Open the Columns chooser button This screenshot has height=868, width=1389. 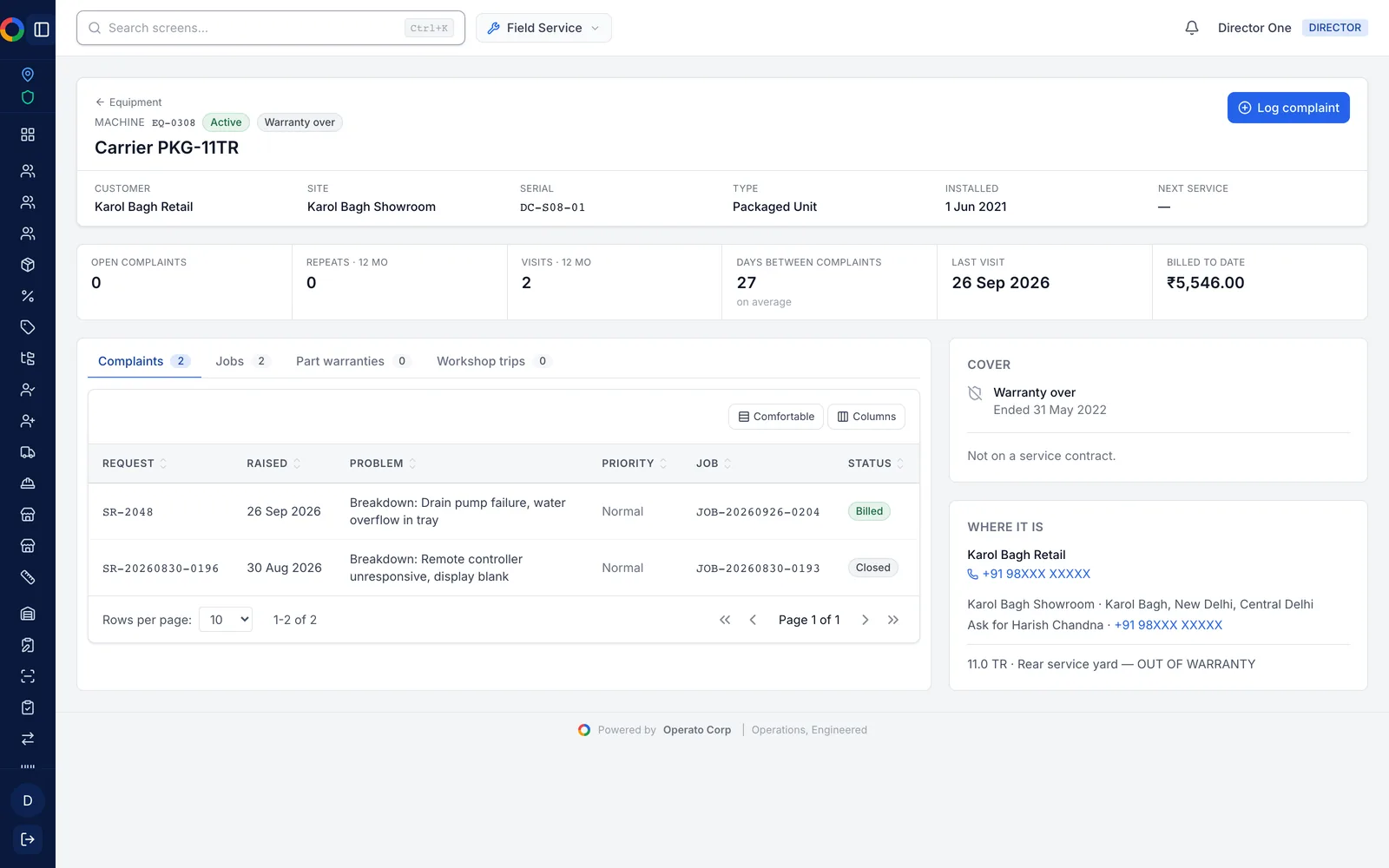(866, 417)
